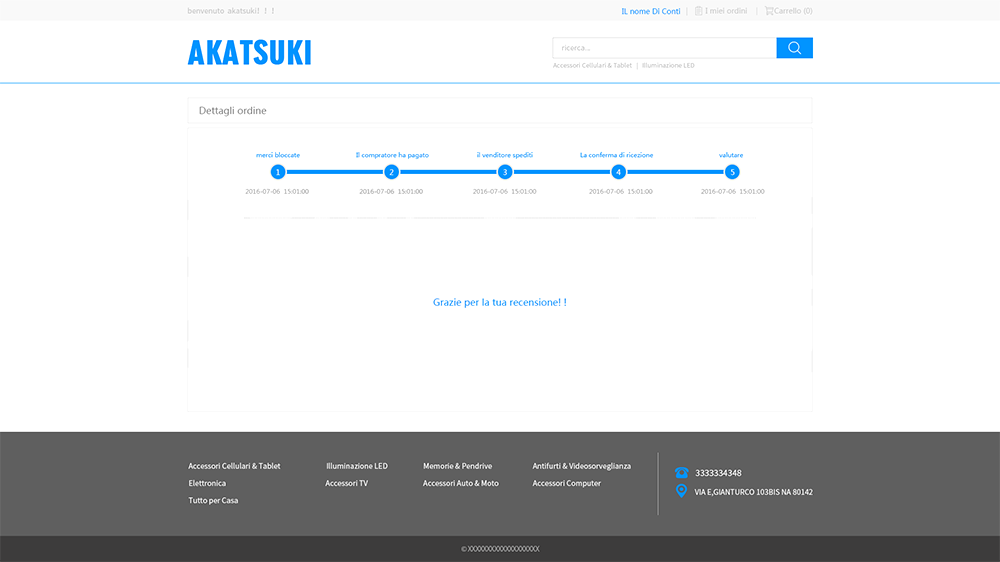The height and width of the screenshot is (562, 1000).
Task: Open Antifurti & Videosorveglianza footer category
Action: pos(581,466)
